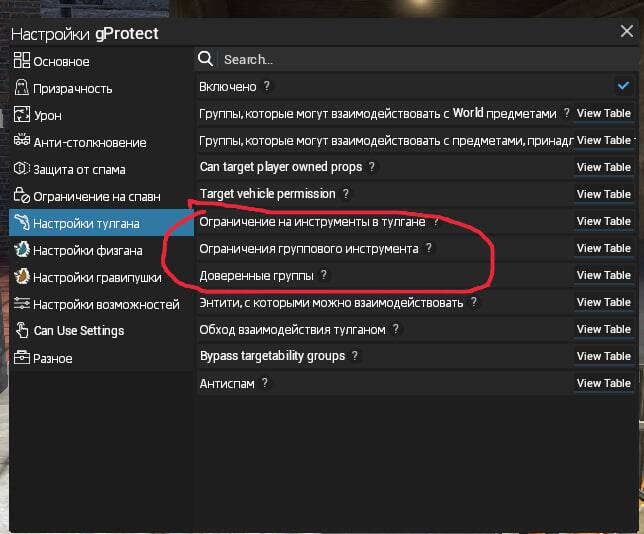Toggle the Включено checkbox
This screenshot has height=534, width=644.
623,87
